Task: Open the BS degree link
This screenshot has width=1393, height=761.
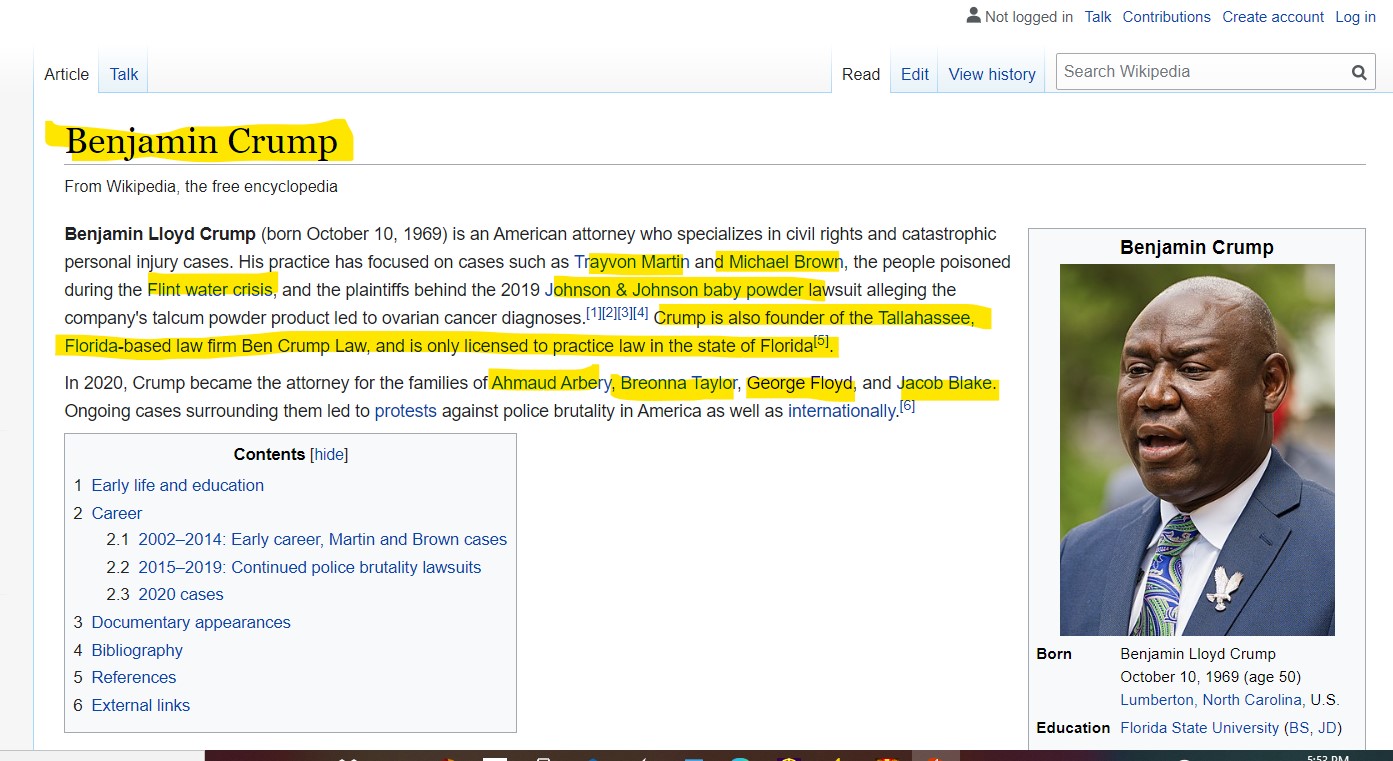Action: [1299, 727]
